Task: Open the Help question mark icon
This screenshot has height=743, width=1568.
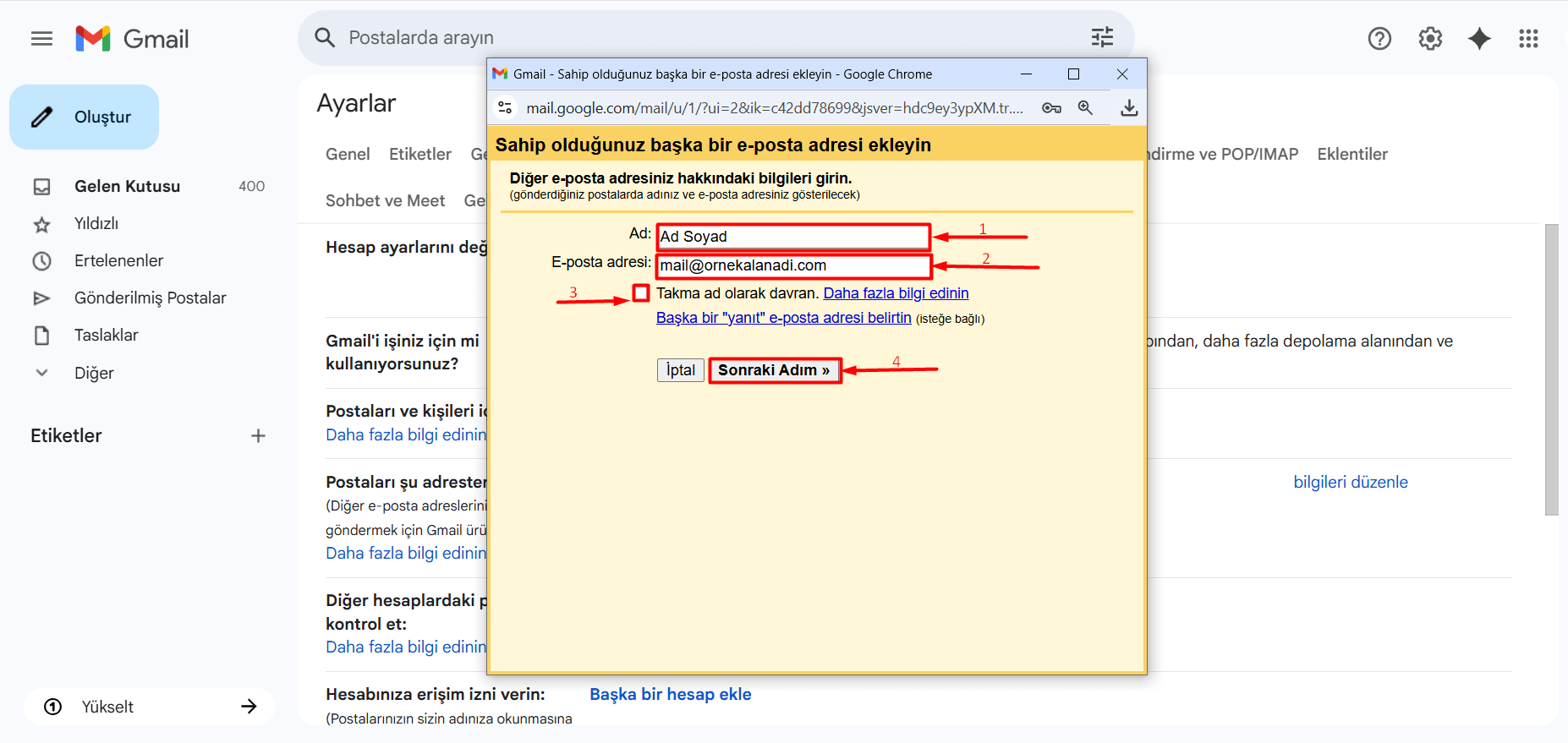Action: [1379, 39]
